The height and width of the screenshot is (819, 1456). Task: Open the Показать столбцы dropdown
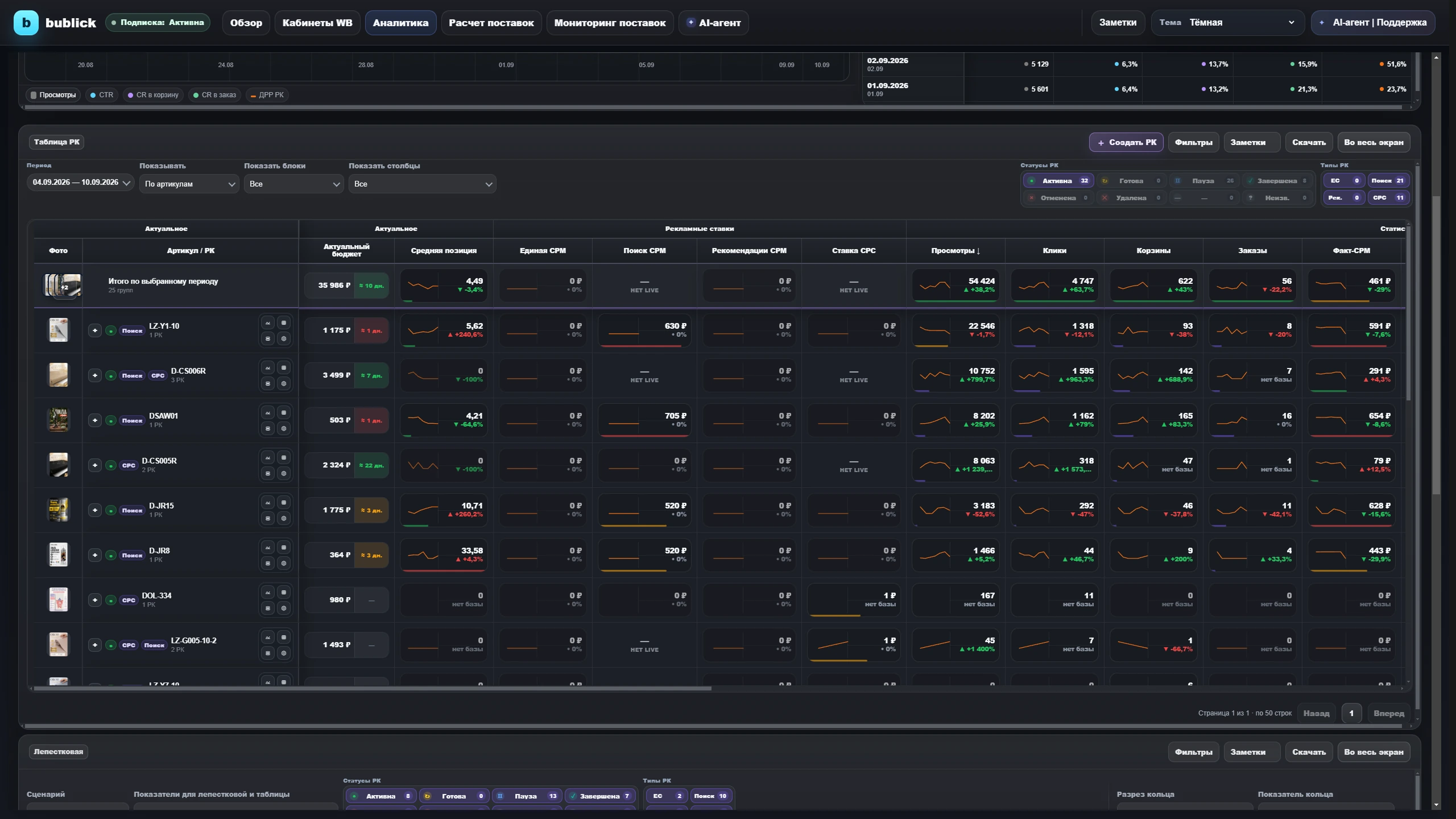coord(422,184)
